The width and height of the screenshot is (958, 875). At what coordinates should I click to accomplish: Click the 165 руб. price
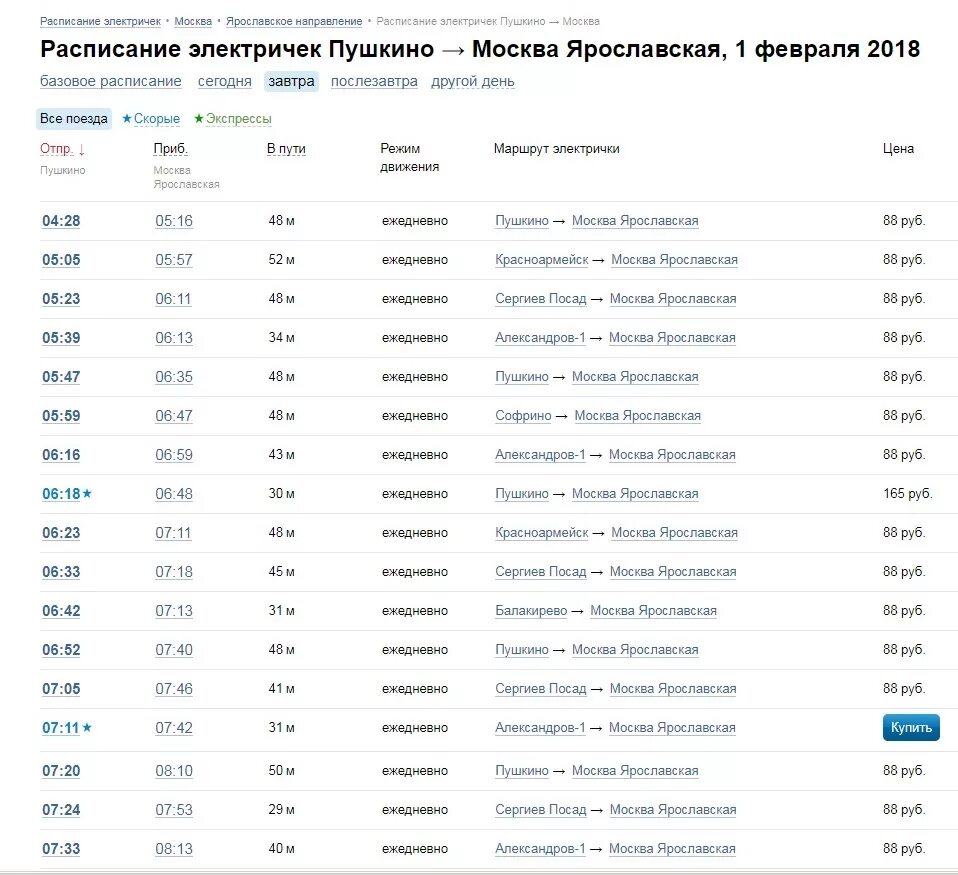coord(907,494)
